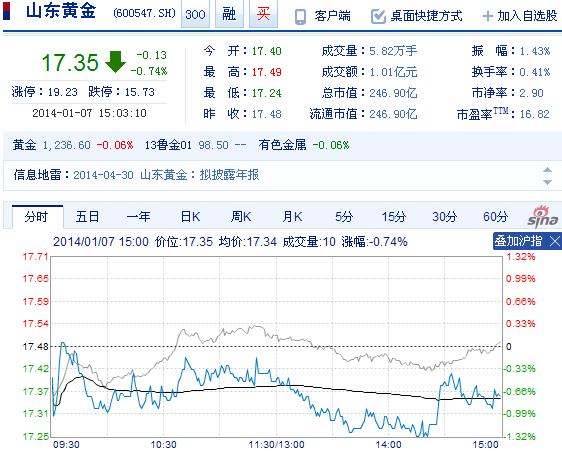
Task: Click 加入自选股 to add to watchlist
Action: pyautogui.click(x=527, y=16)
